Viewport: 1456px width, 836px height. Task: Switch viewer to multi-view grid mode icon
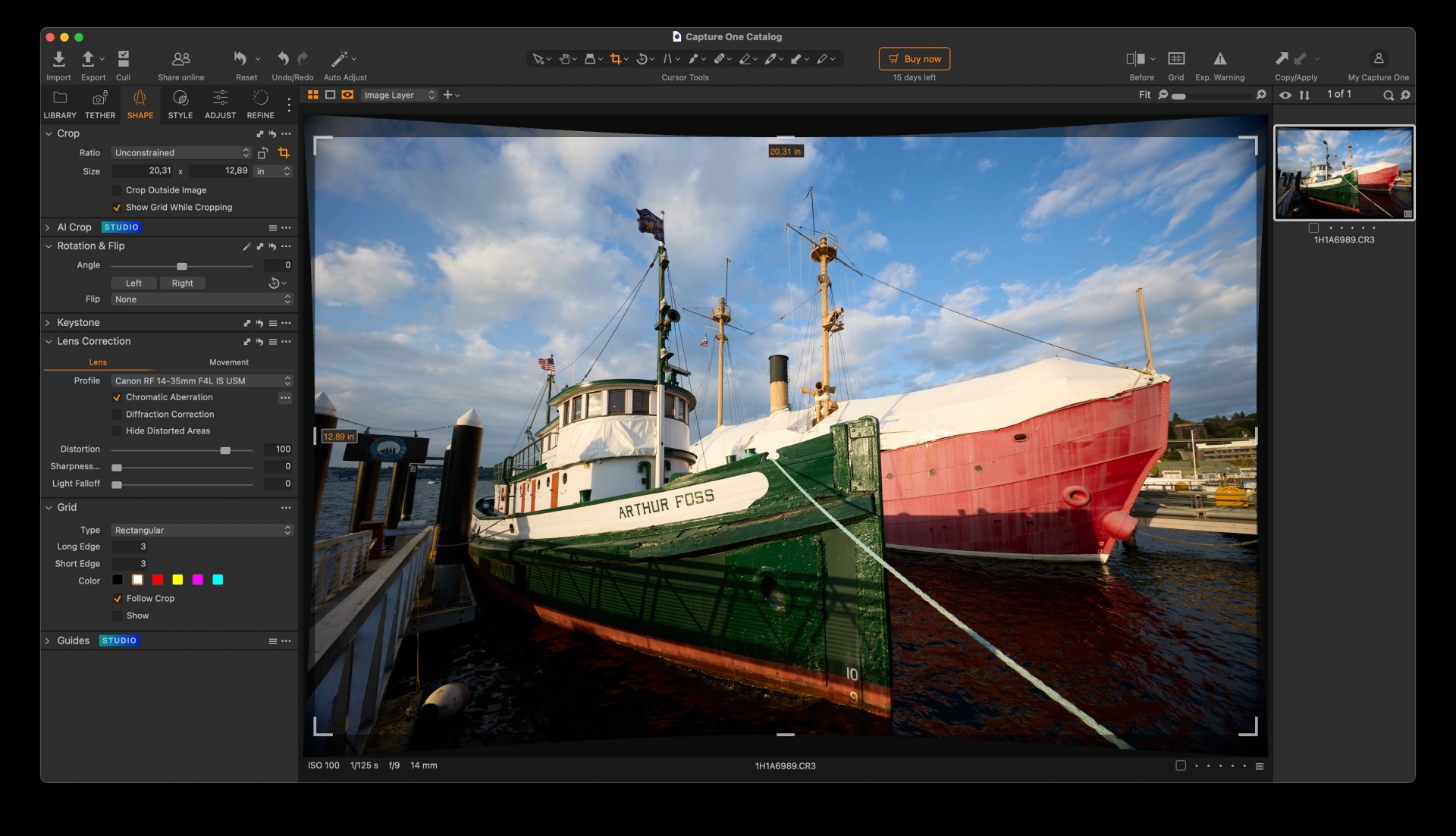[312, 95]
